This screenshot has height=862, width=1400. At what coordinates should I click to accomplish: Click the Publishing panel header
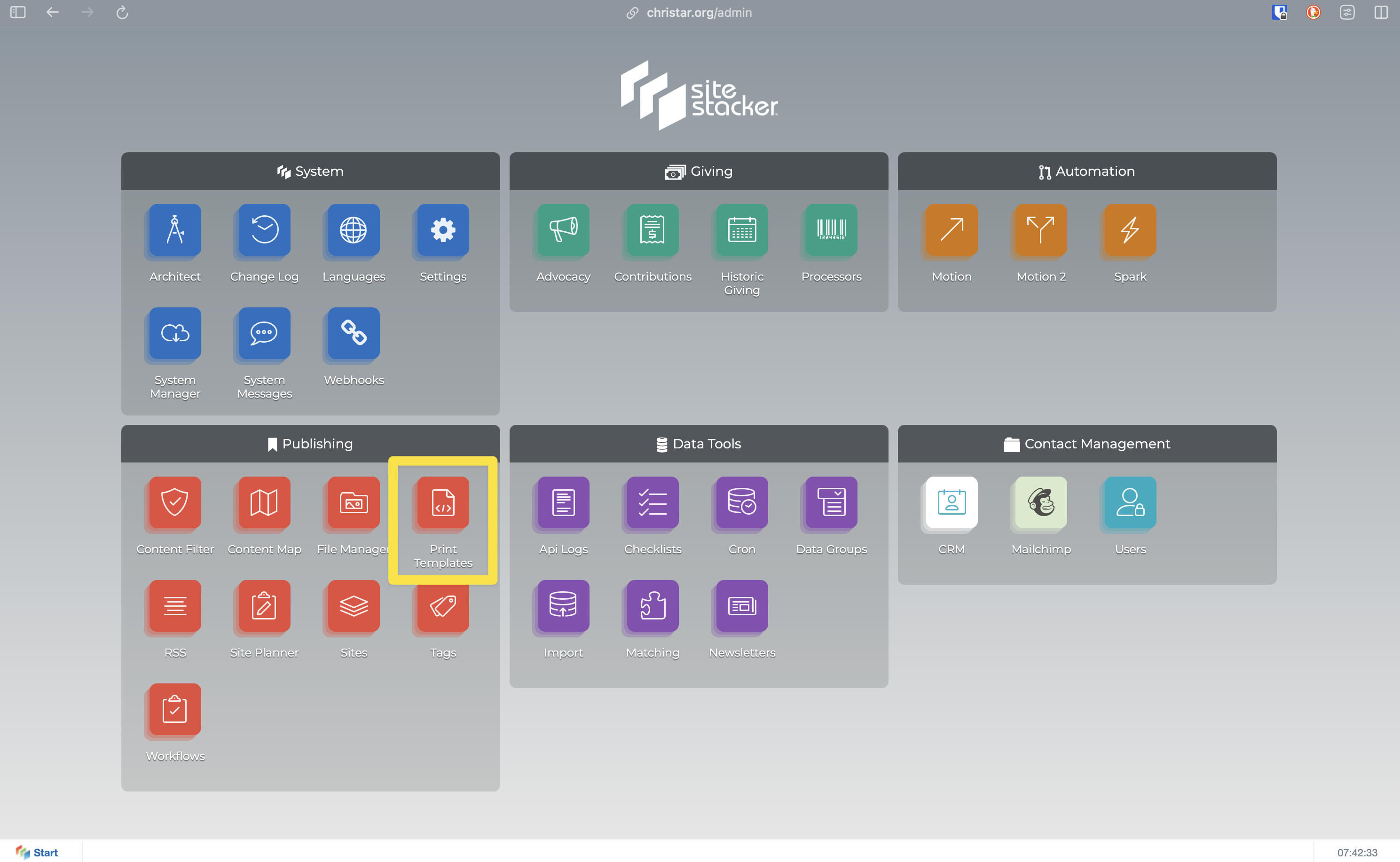tap(310, 444)
